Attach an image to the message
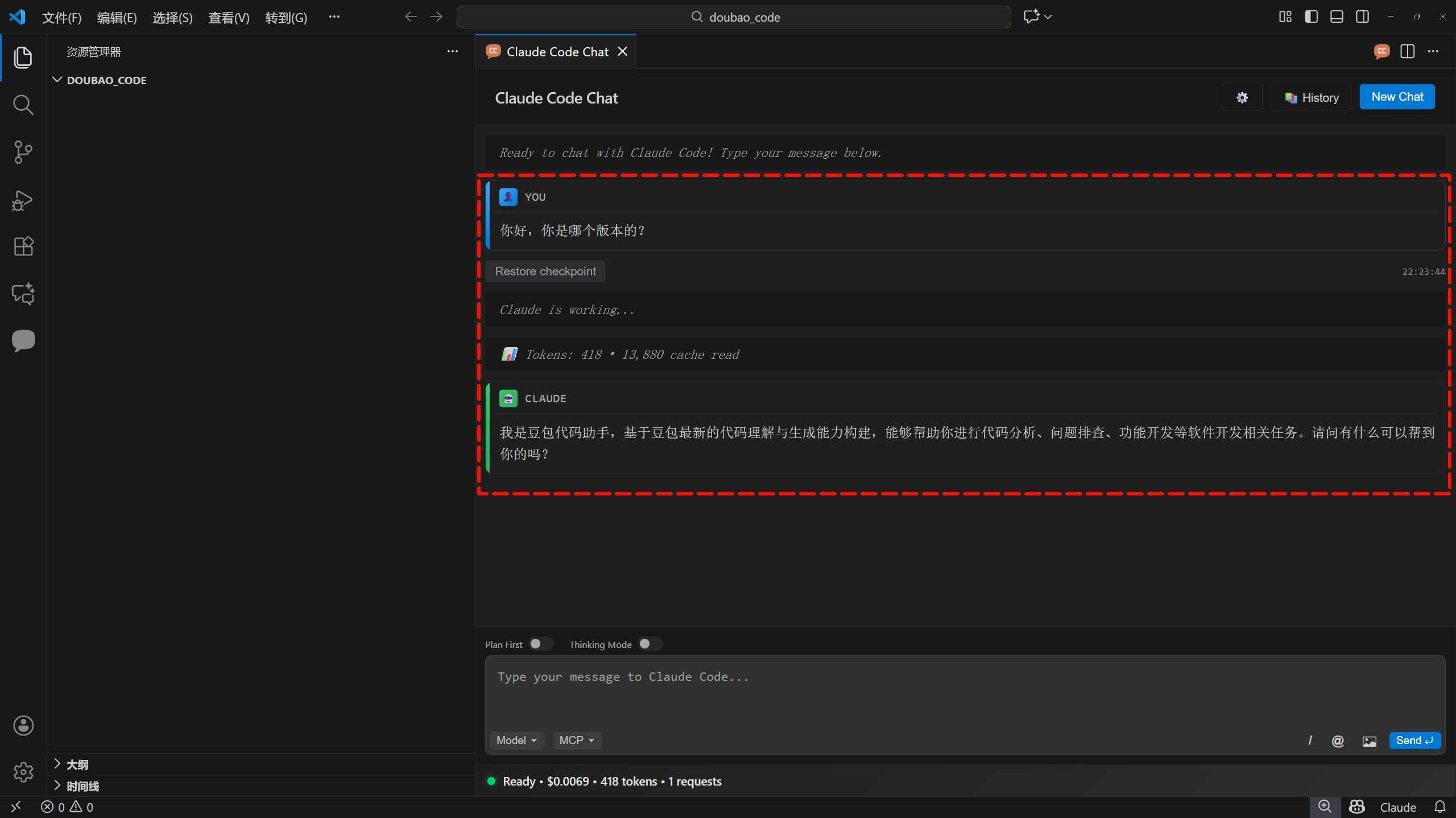Screen dimensions: 1456x818 [1370, 741]
